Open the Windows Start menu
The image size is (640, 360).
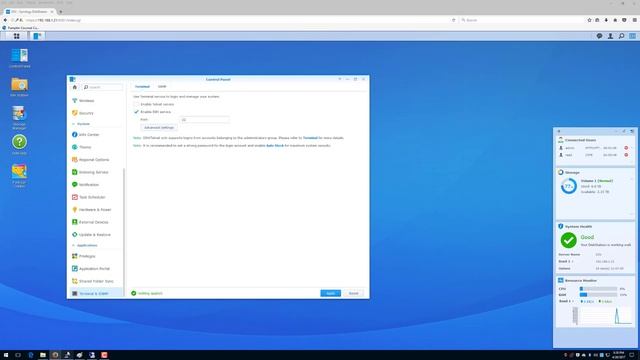click(x=6, y=355)
